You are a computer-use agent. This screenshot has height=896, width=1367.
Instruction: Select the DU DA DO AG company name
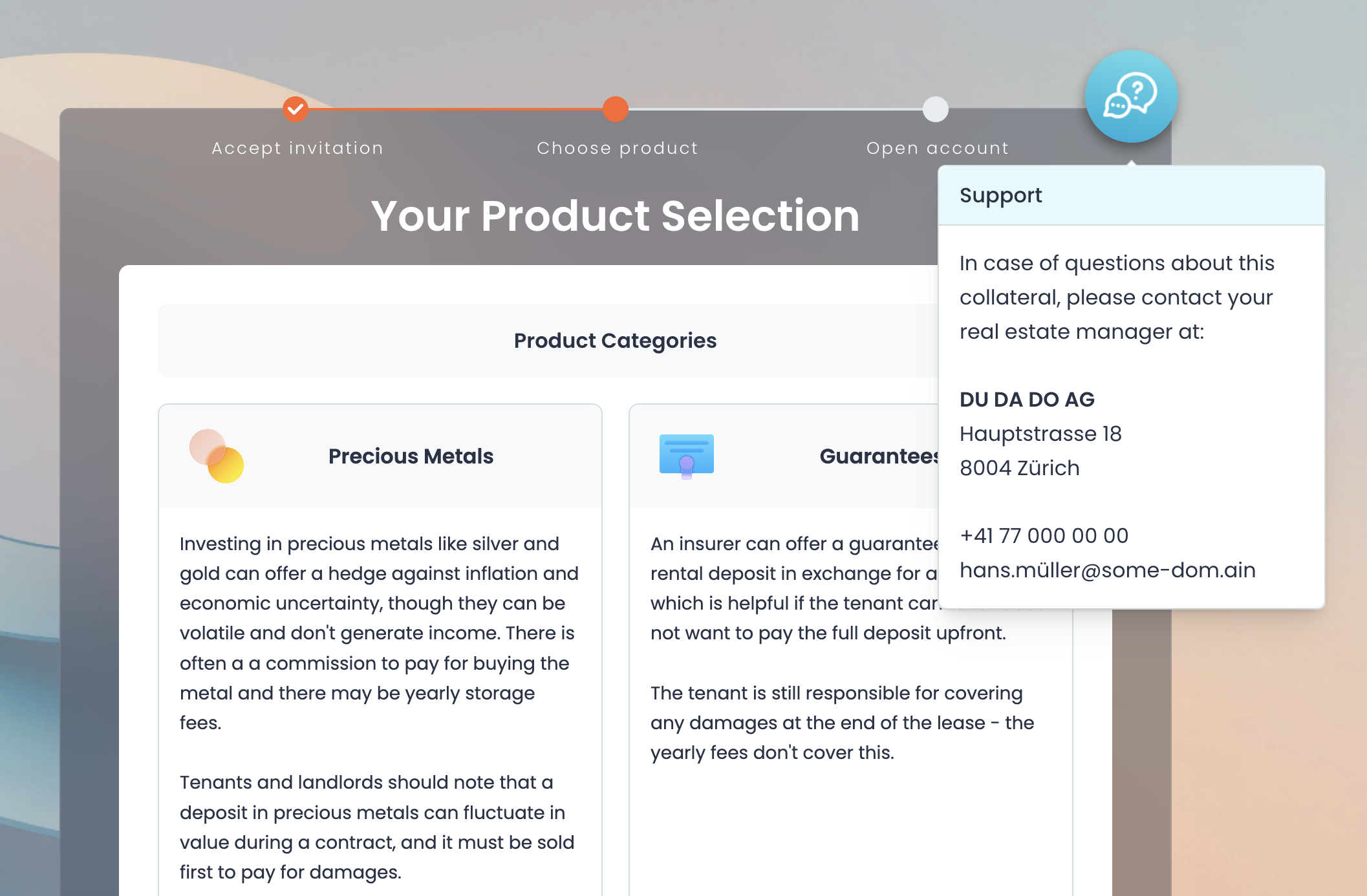click(1027, 400)
